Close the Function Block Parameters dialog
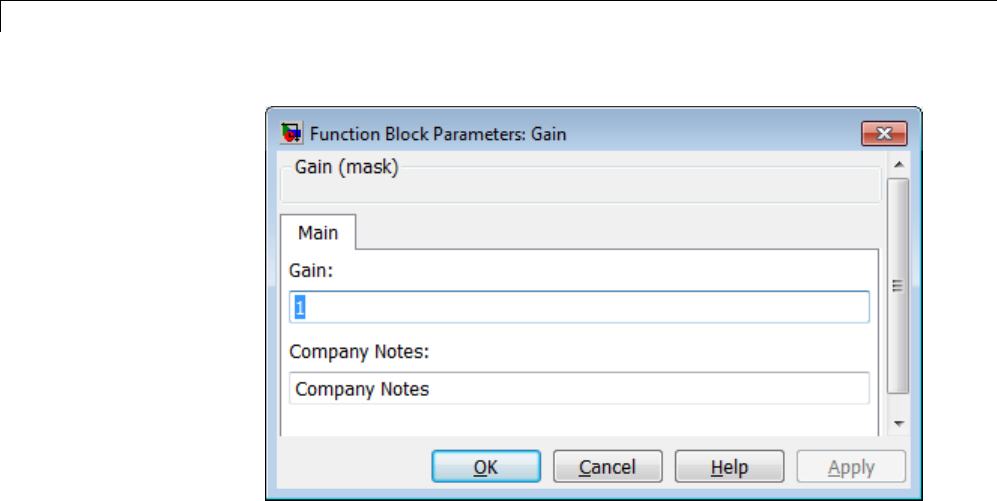The image size is (997, 501). [x=883, y=133]
